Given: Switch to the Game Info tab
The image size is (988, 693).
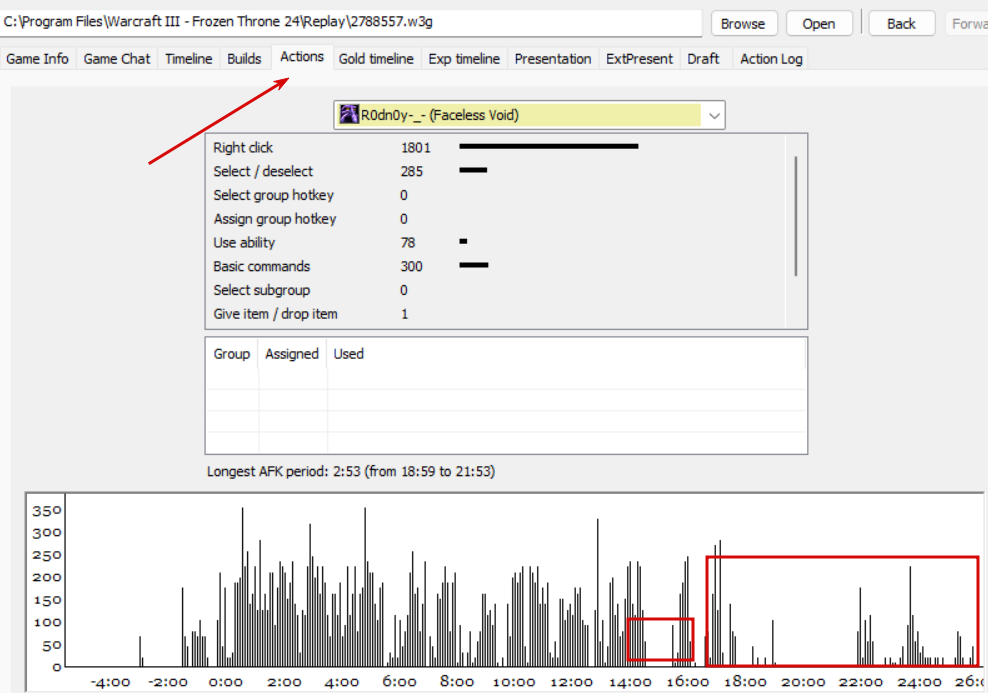Looking at the screenshot, I should (38, 59).
